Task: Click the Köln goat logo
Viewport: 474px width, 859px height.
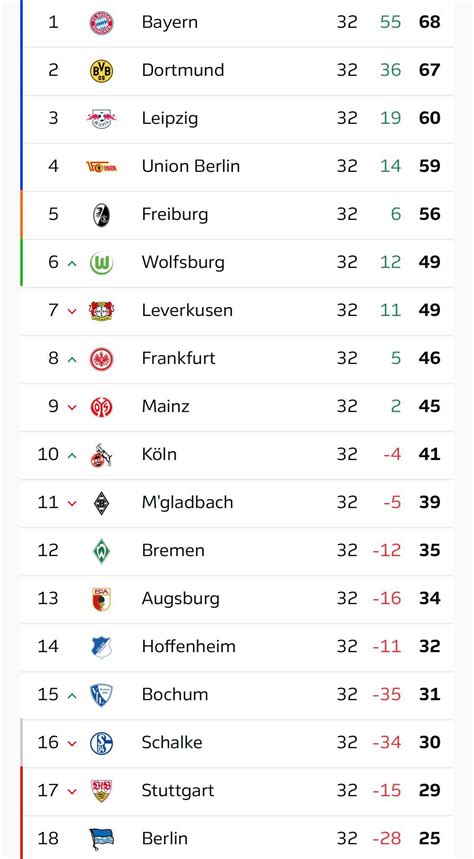Action: 101,455
